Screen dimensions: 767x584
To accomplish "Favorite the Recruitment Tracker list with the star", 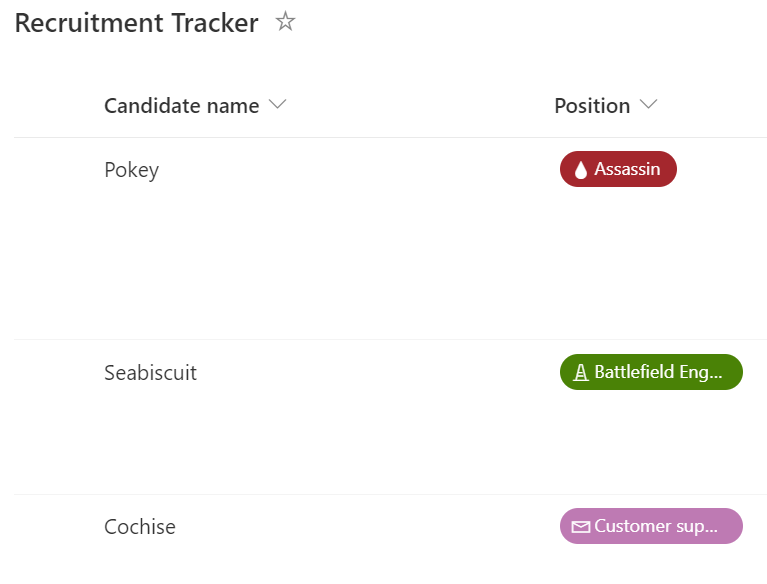I will pos(286,22).
